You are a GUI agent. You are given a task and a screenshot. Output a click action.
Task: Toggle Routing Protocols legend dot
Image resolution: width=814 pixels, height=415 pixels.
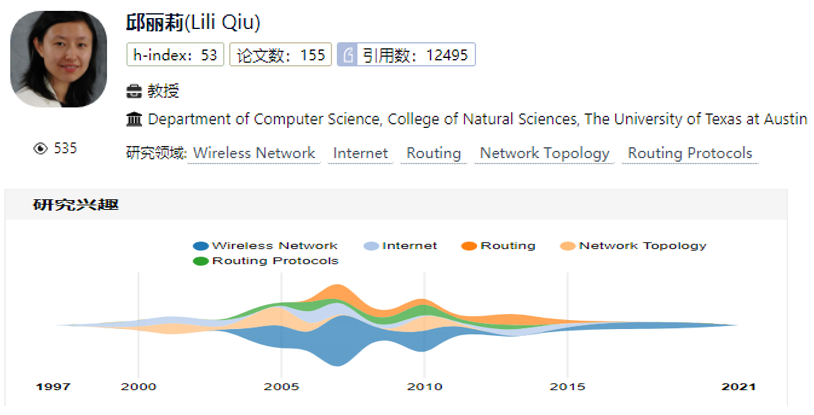(200, 261)
